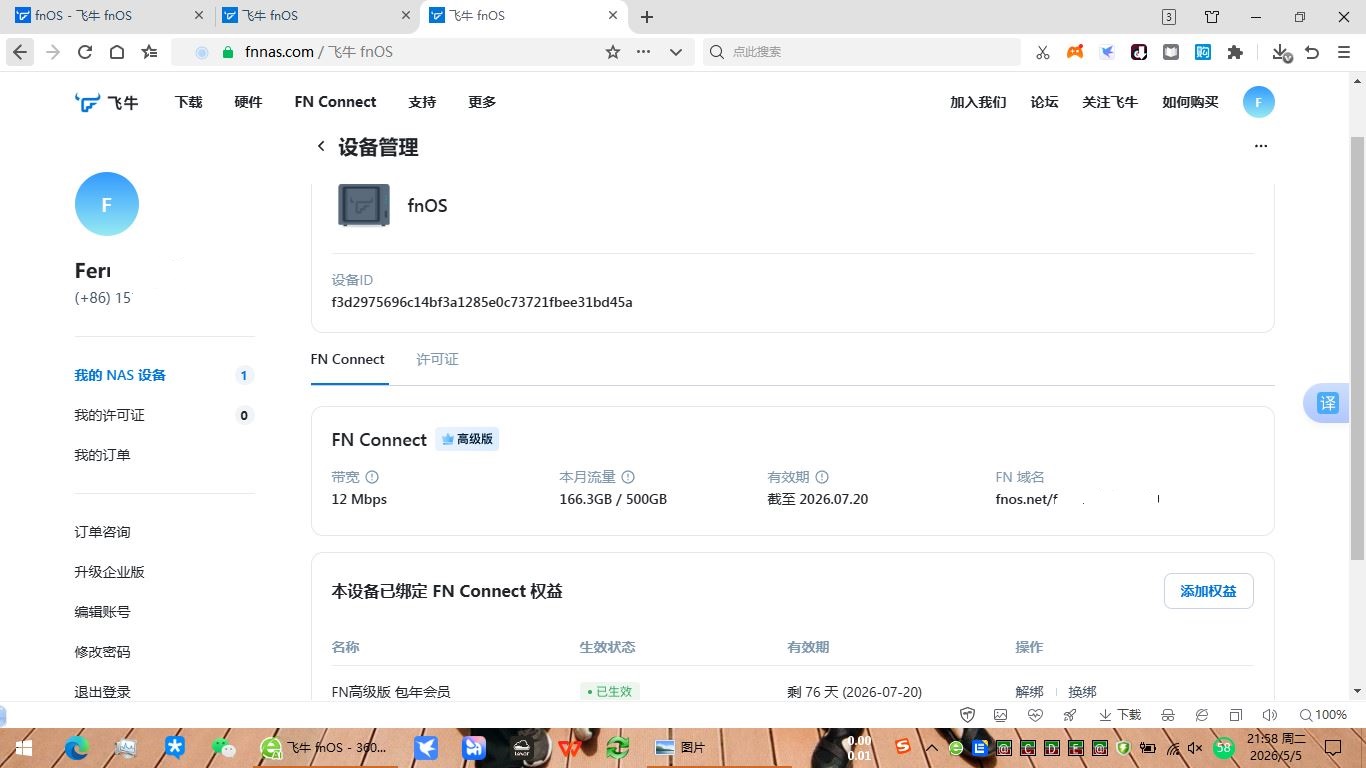Open the 支持 menu in site header
1366x768 pixels.
422,102
